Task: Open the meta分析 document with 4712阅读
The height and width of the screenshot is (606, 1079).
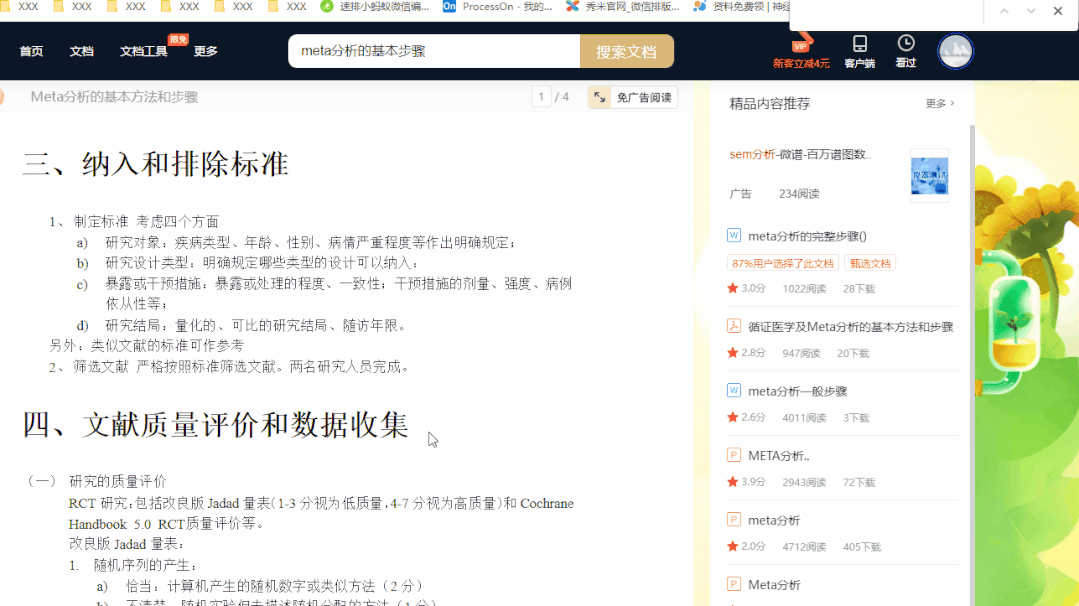Action: tap(773, 521)
